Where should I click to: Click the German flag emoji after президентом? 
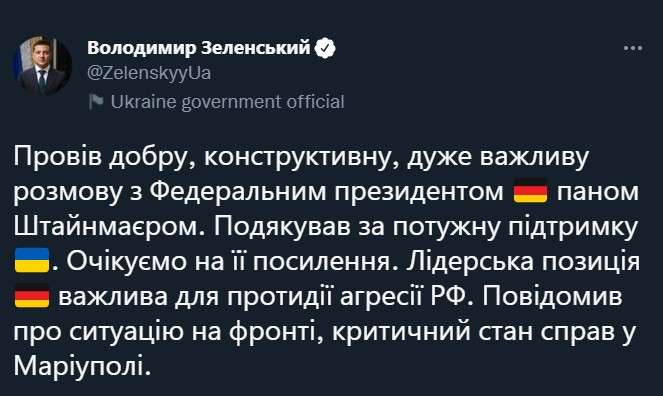pyautogui.click(x=530, y=191)
